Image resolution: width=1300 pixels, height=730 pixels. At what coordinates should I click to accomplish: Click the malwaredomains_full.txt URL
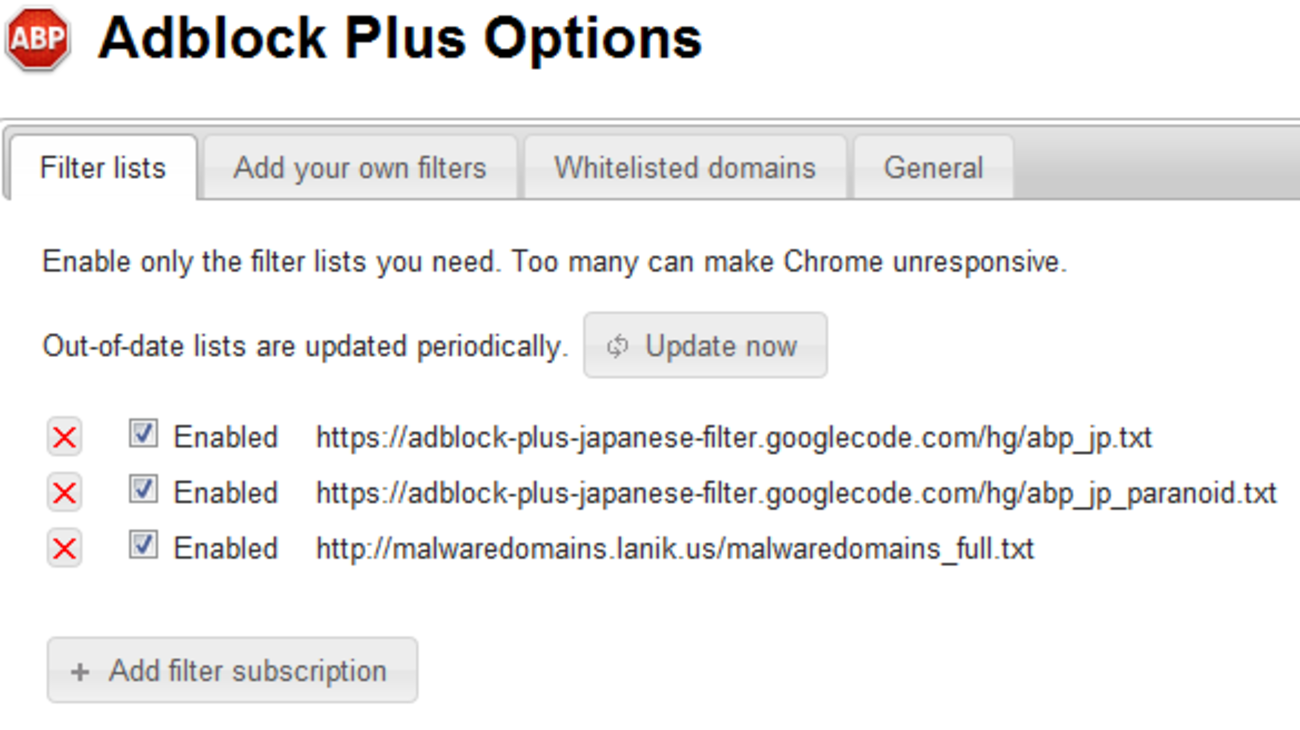tap(675, 549)
